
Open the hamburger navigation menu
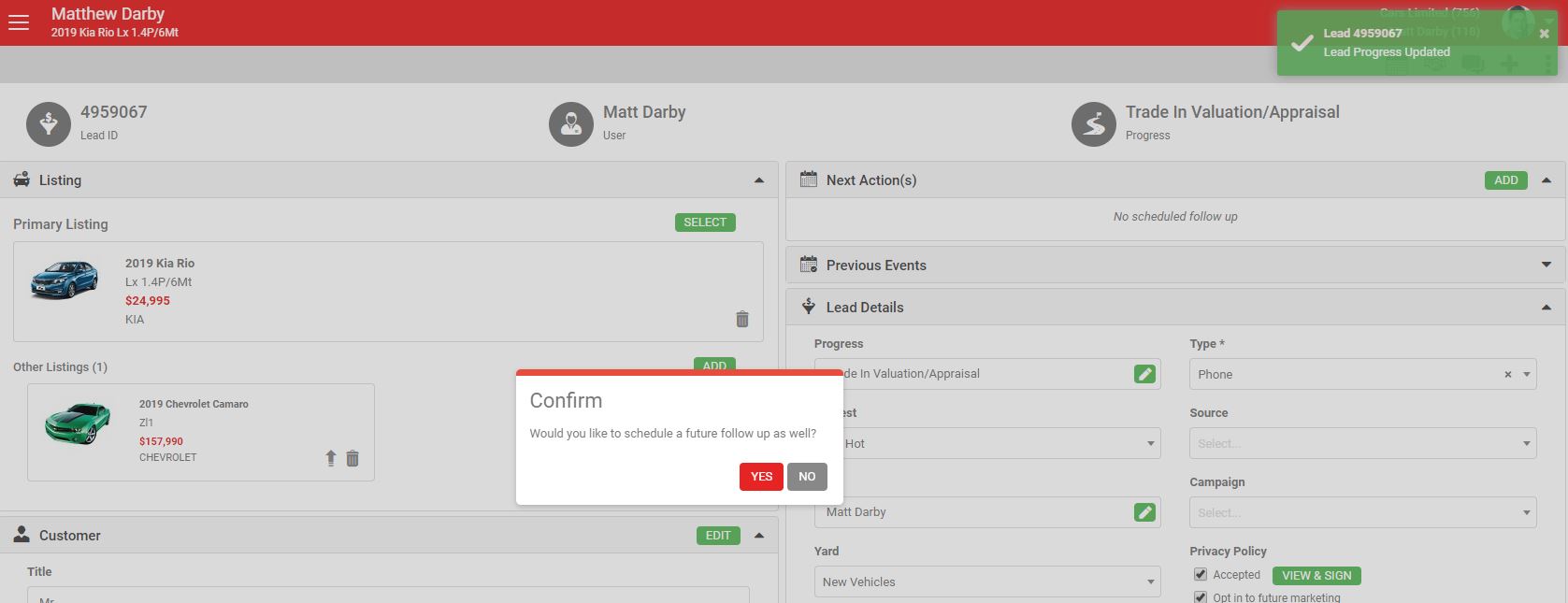coord(19,22)
